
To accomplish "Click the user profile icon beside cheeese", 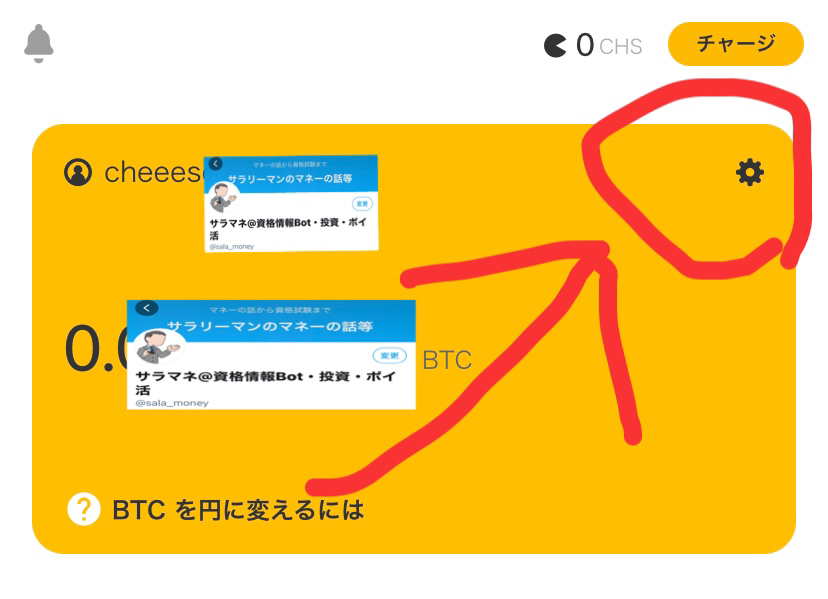I will pyautogui.click(x=78, y=172).
